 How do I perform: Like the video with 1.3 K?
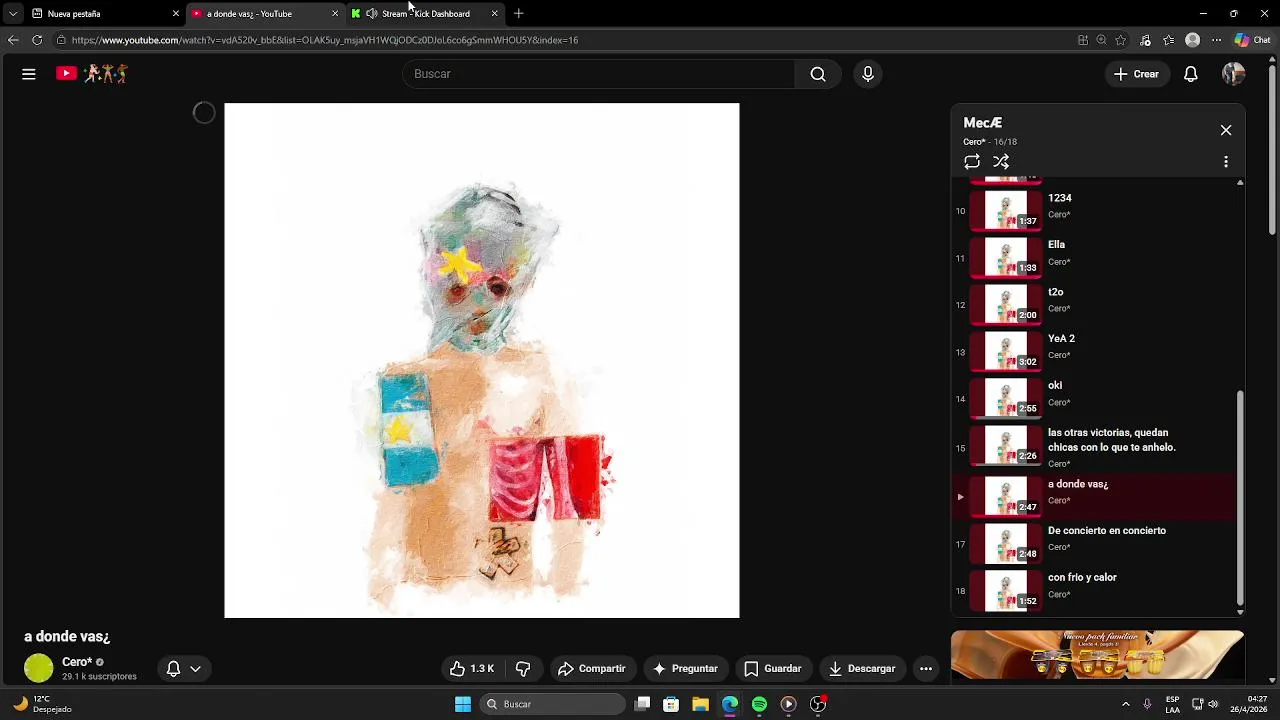coord(472,668)
